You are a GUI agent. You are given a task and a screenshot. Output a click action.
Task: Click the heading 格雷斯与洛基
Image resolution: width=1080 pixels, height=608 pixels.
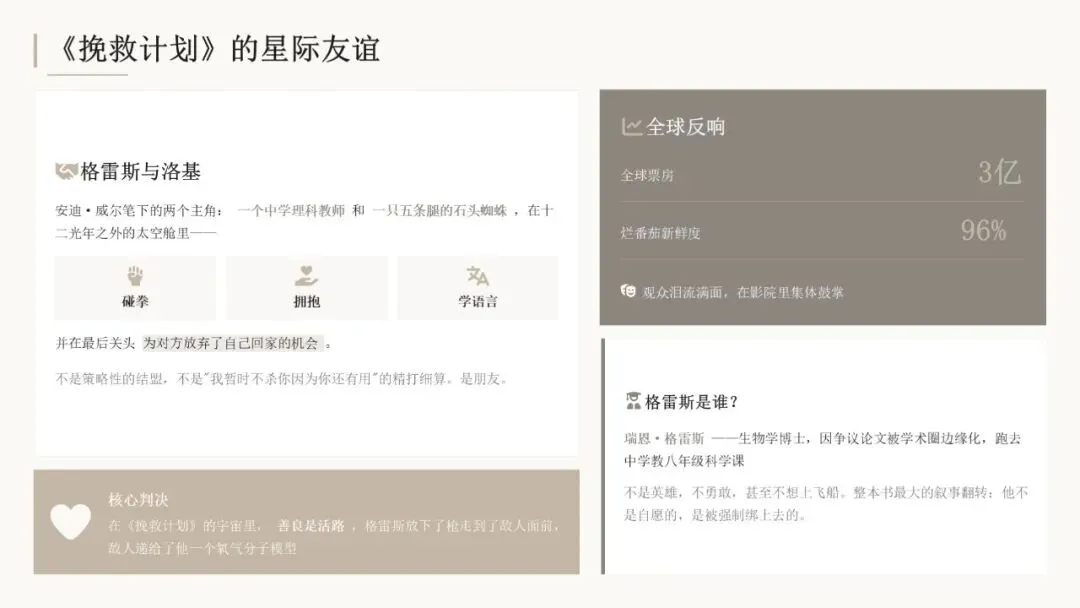pyautogui.click(x=141, y=171)
